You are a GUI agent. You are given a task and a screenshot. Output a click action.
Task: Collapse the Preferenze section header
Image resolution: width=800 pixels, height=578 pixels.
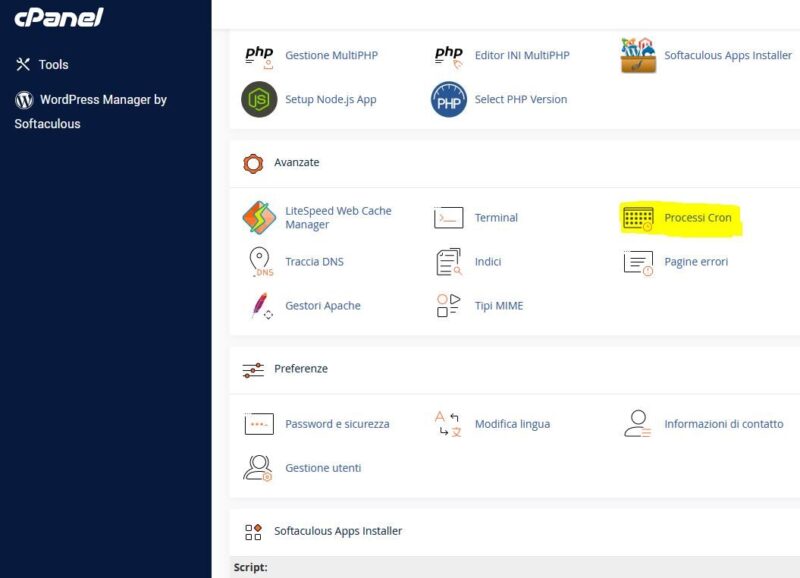[515, 369]
